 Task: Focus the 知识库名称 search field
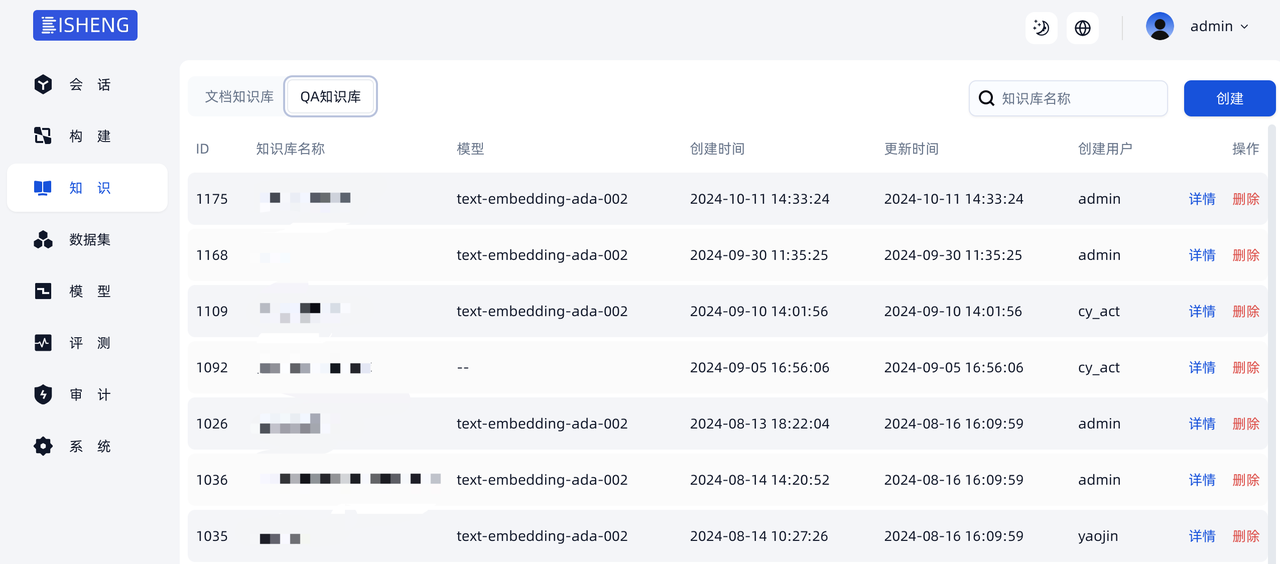point(1068,98)
